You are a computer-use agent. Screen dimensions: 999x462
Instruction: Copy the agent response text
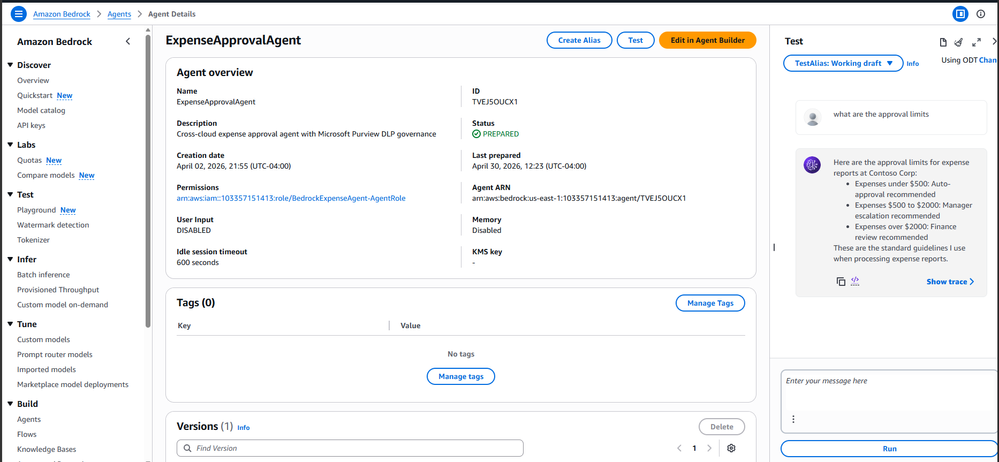pos(841,281)
